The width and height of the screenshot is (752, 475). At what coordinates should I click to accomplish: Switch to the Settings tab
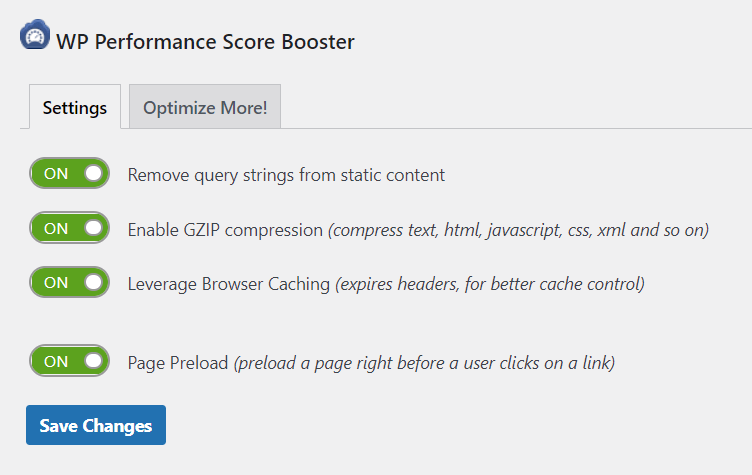click(75, 108)
